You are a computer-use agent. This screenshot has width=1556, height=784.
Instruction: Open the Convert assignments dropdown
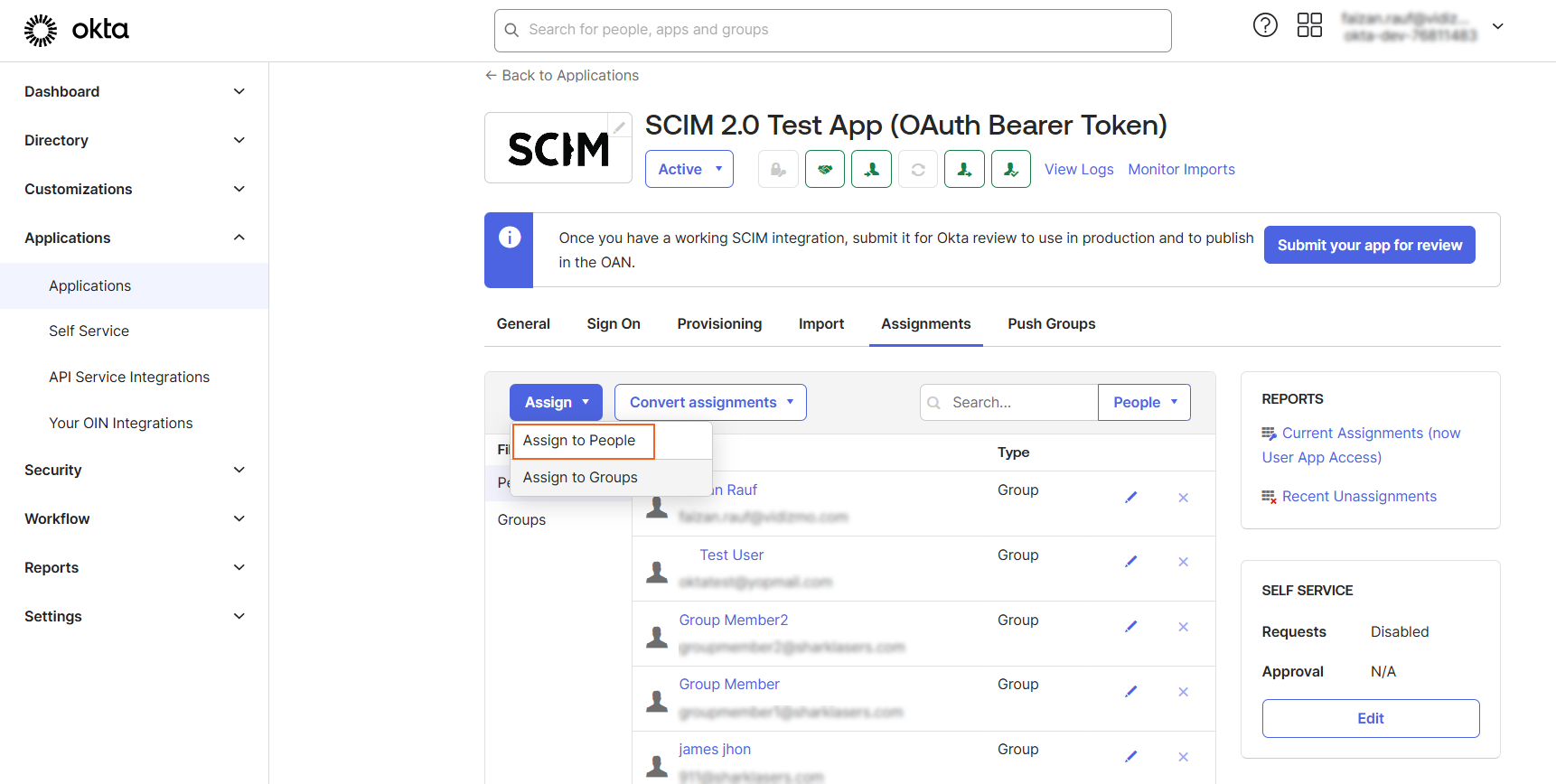coord(710,403)
